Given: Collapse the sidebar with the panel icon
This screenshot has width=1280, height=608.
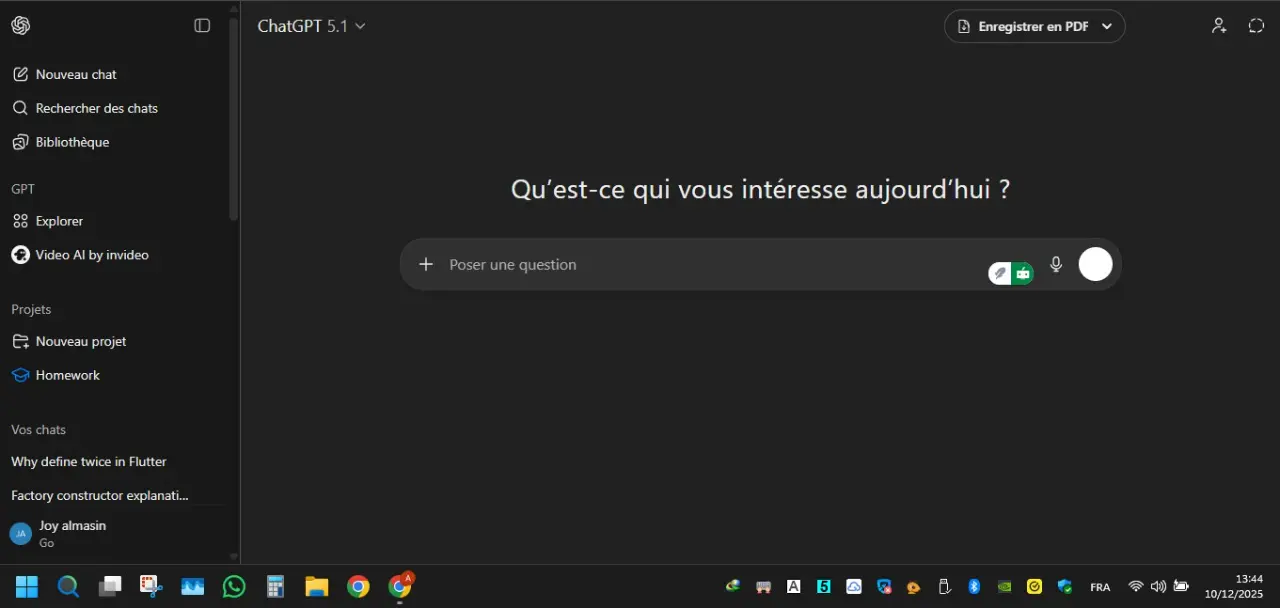Looking at the screenshot, I should click(202, 26).
